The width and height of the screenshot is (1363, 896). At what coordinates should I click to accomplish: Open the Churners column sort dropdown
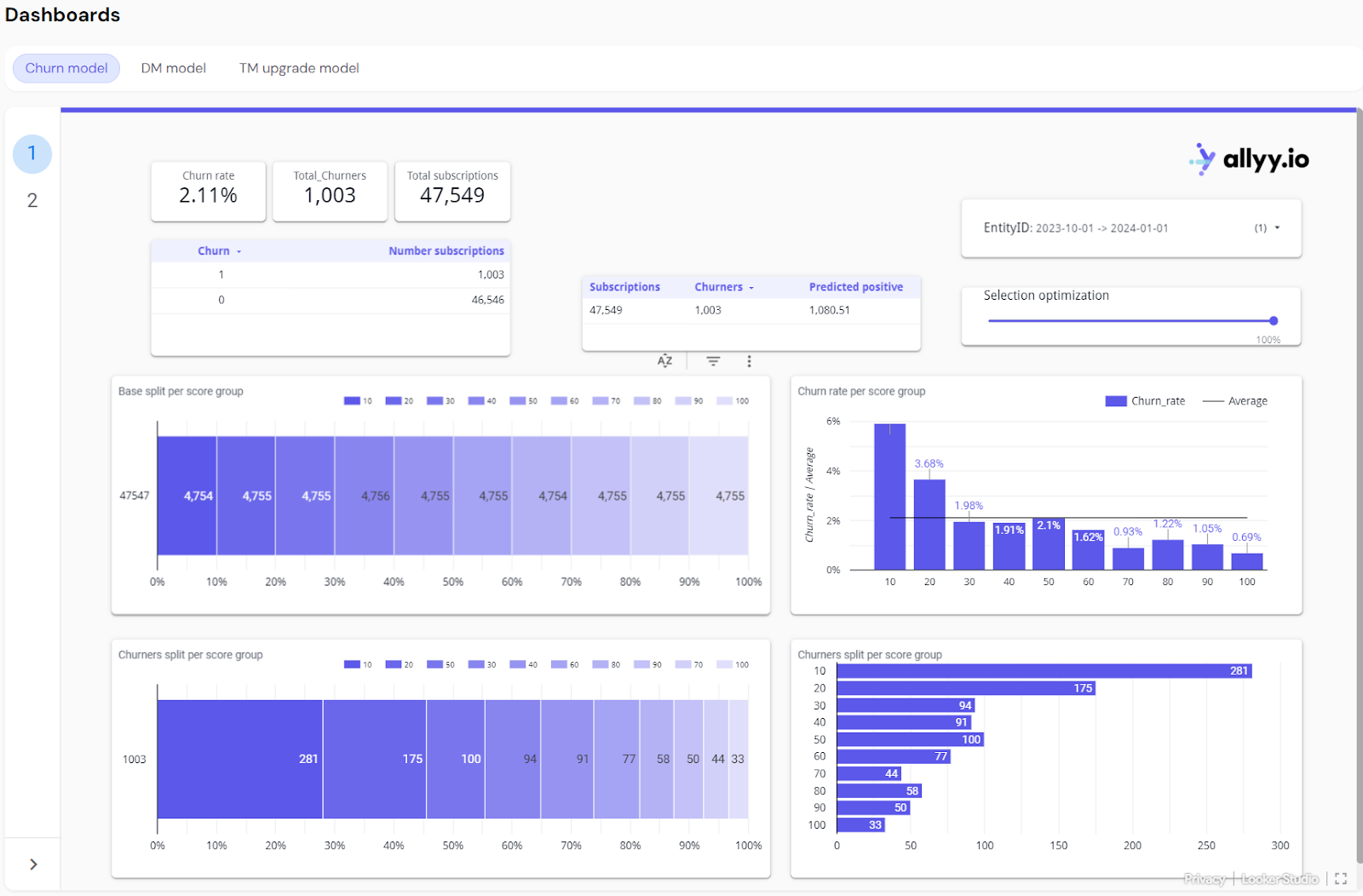click(753, 287)
